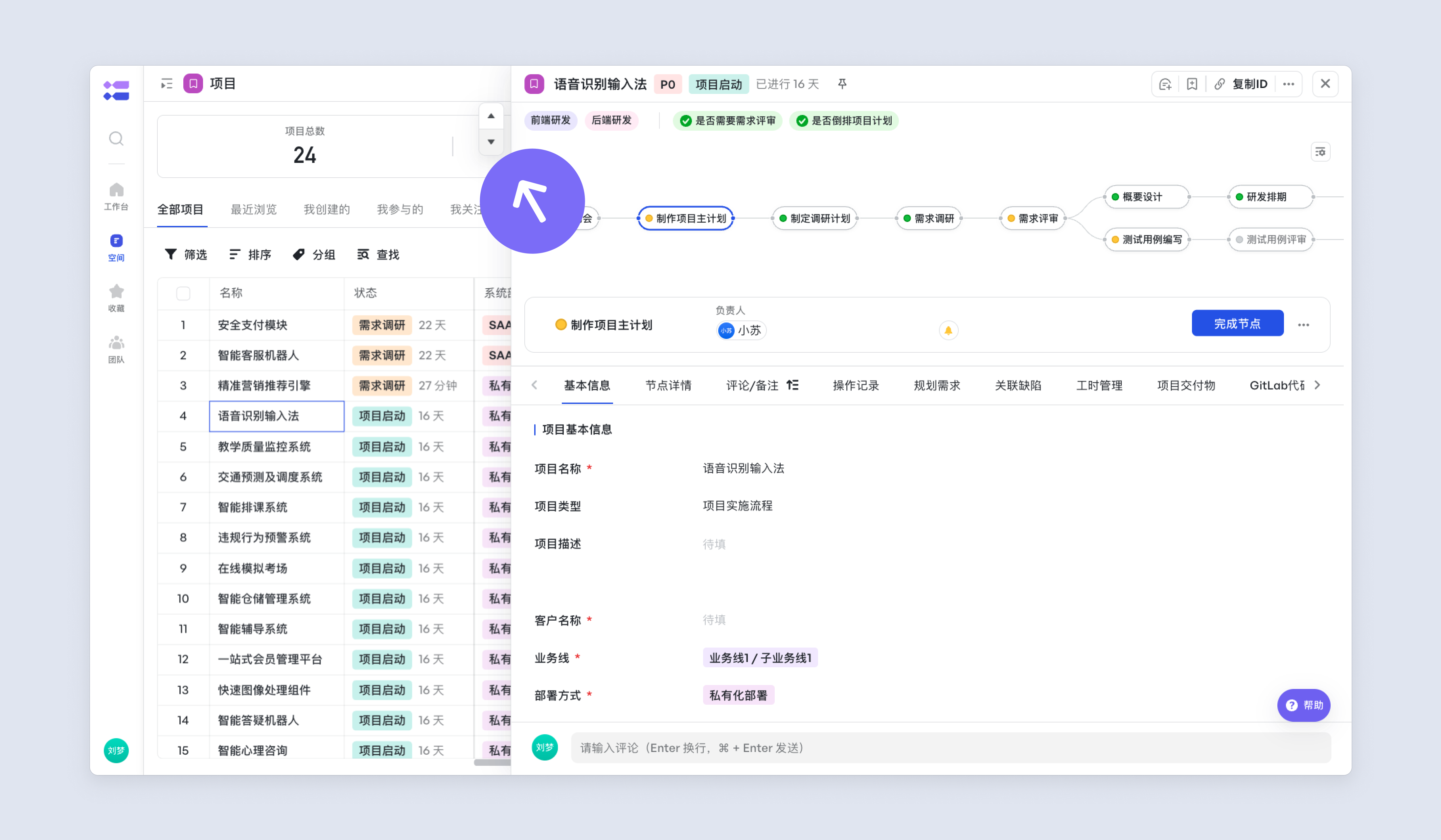Click the 刘梦 user avatar in sidebar
Viewport: 1441px width, 840px height.
tap(116, 750)
